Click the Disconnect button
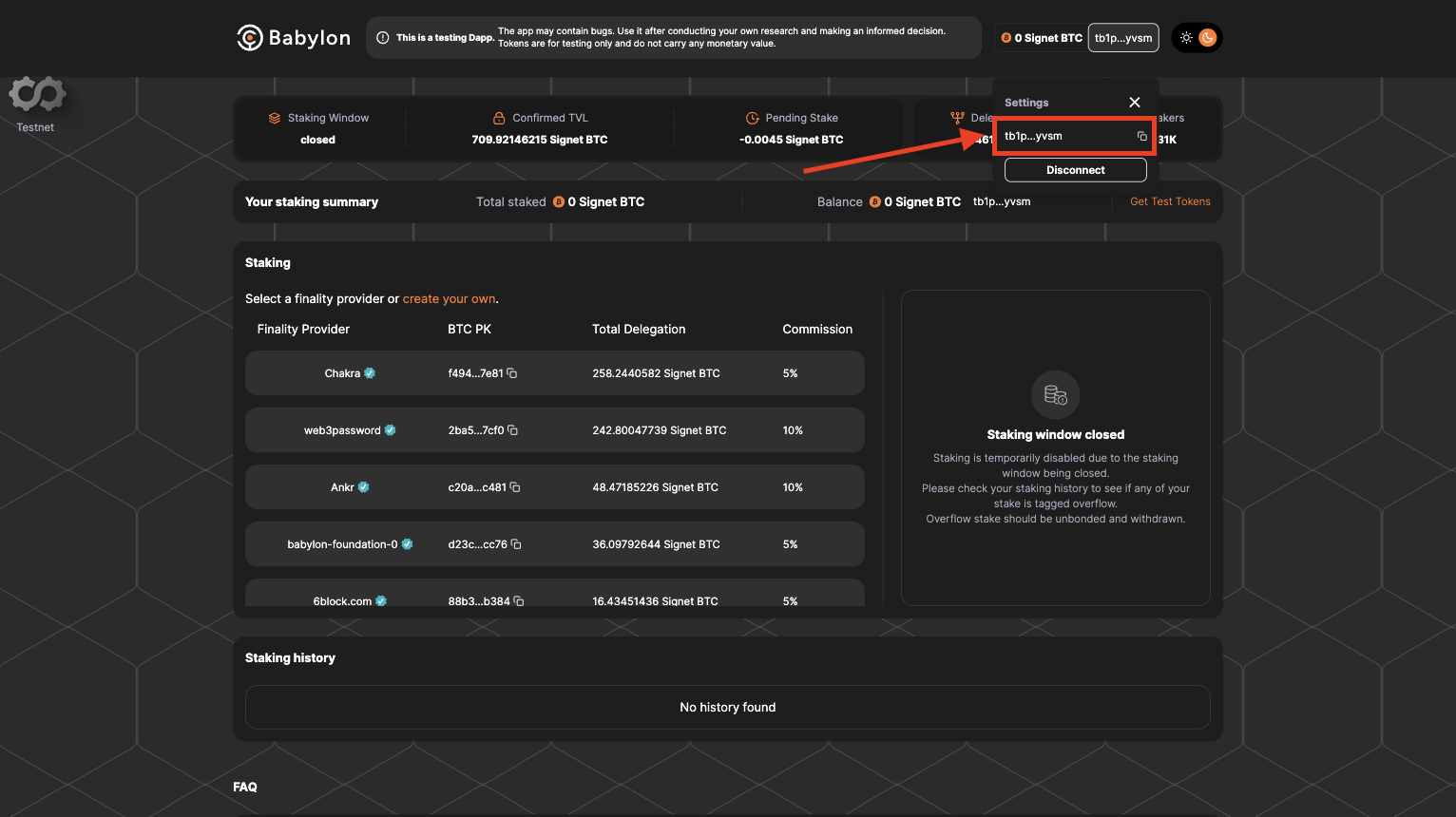1456x817 pixels. [x=1075, y=169]
